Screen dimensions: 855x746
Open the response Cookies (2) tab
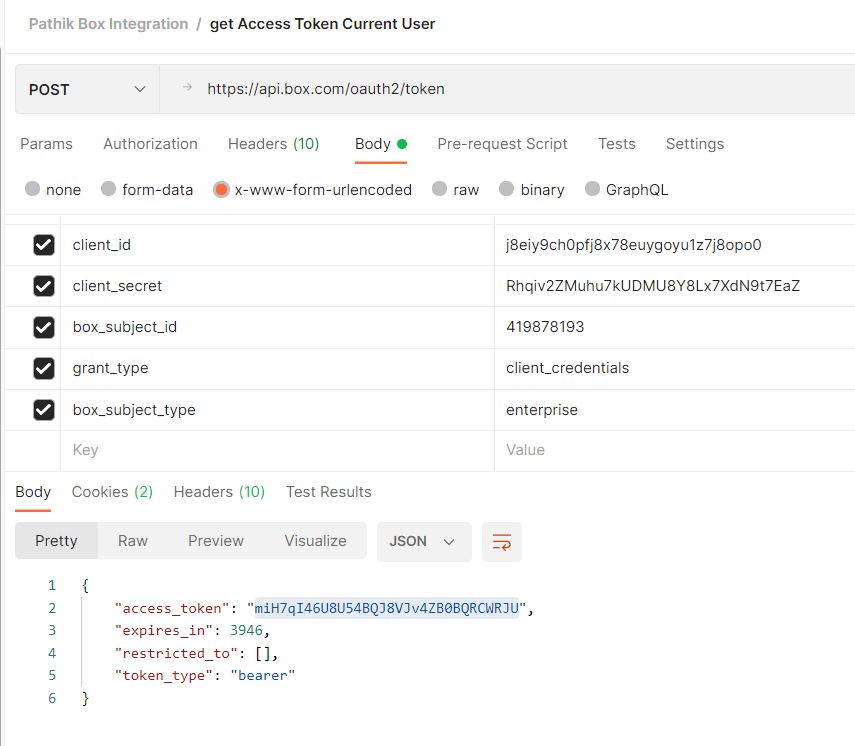(112, 492)
